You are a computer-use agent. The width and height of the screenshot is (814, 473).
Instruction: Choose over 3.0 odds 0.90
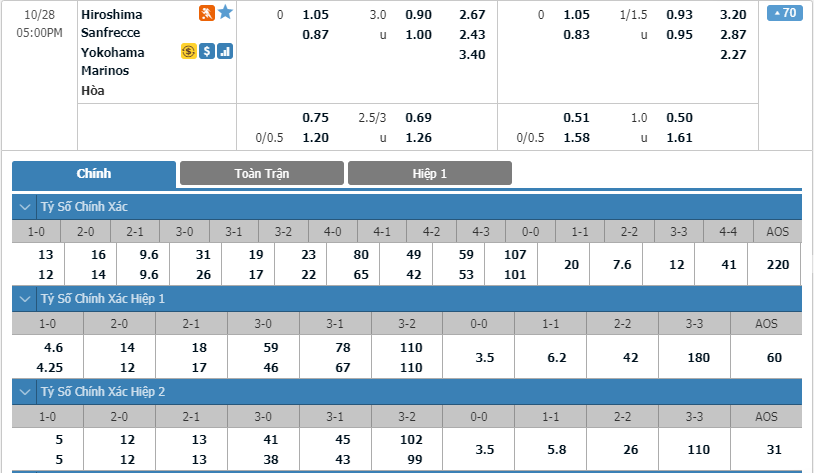[418, 15]
